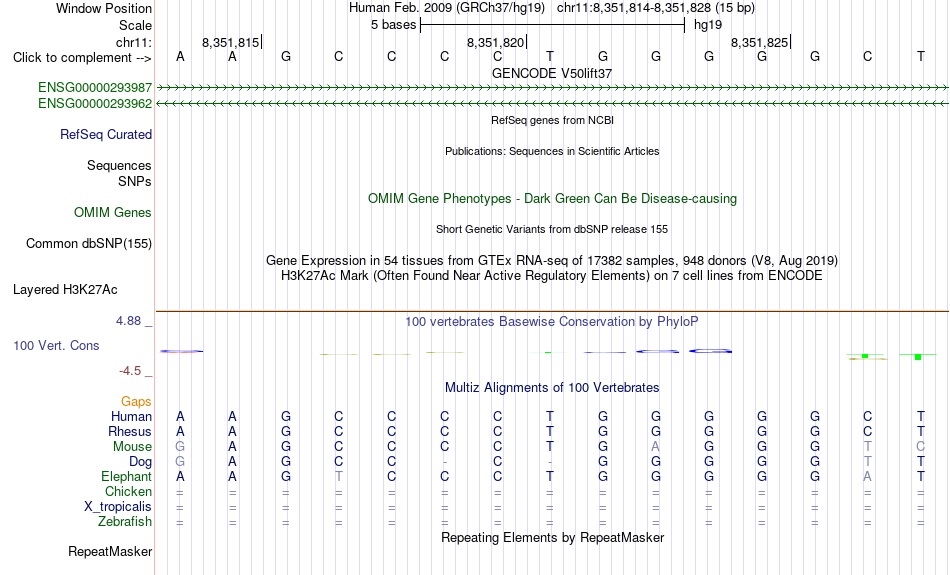Click the Layered H3K27Ac track label
The width and height of the screenshot is (950, 575).
point(65,290)
